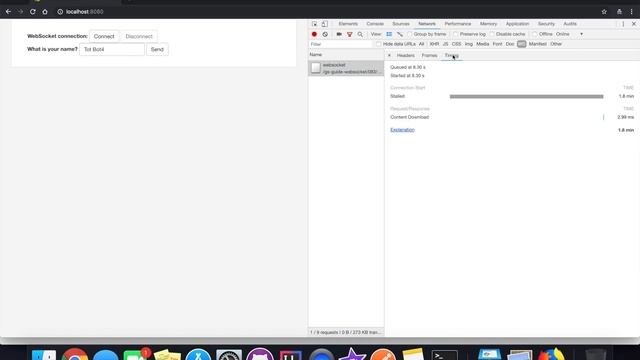
Task: Click the Connect WebSocket button
Action: [x=104, y=36]
